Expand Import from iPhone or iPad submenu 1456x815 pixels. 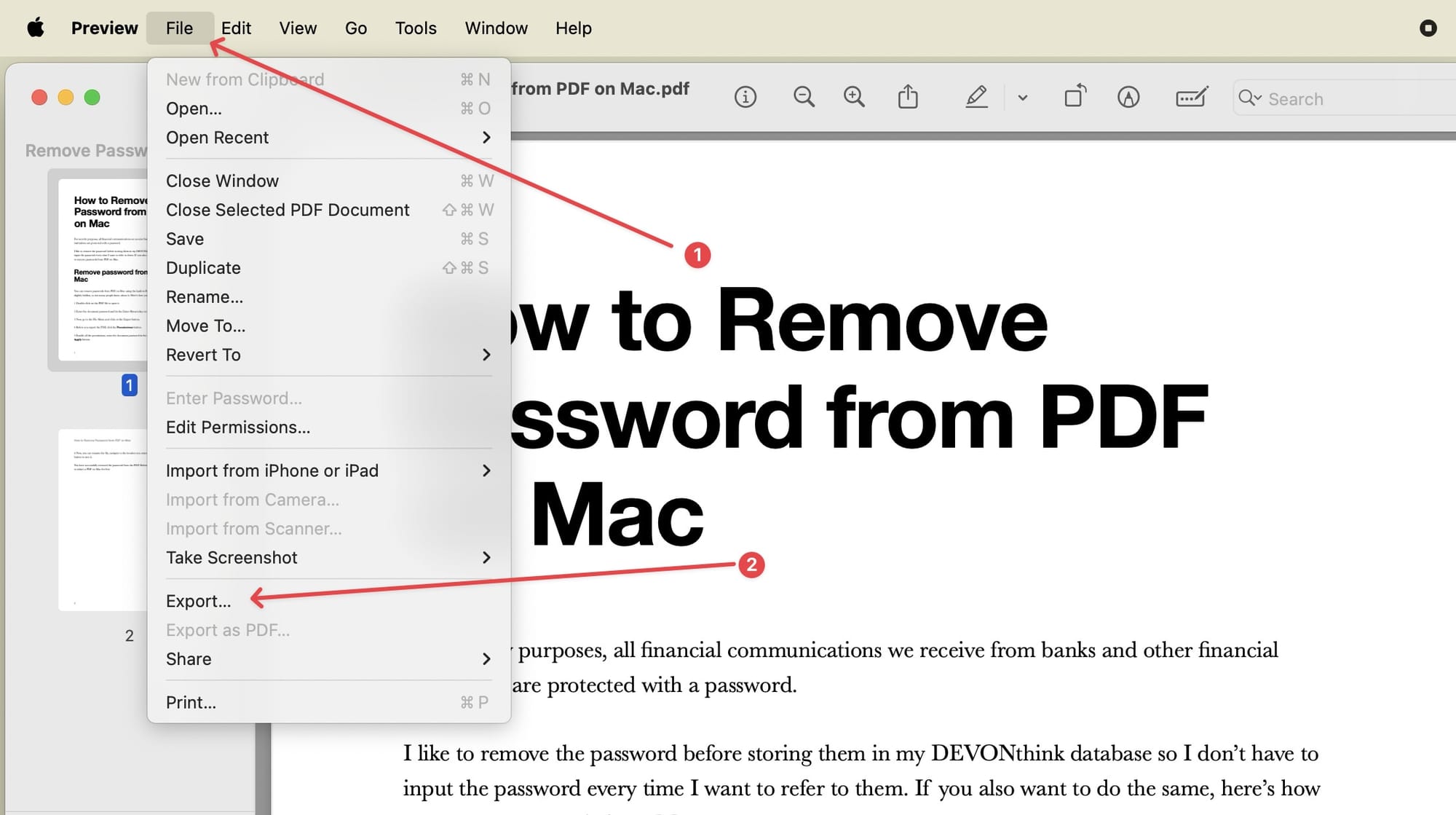click(328, 471)
